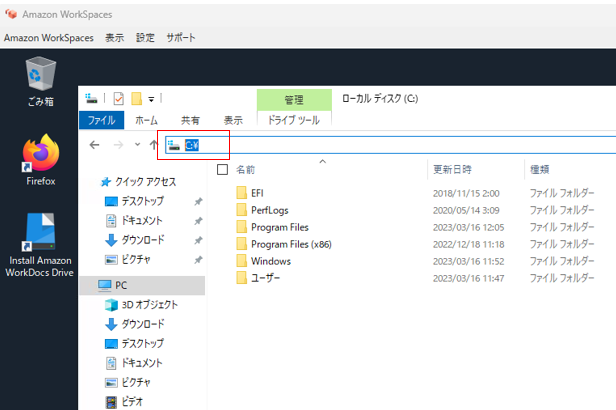The width and height of the screenshot is (616, 410).
Task: Click the New Folder quick access icon
Action: (136, 99)
